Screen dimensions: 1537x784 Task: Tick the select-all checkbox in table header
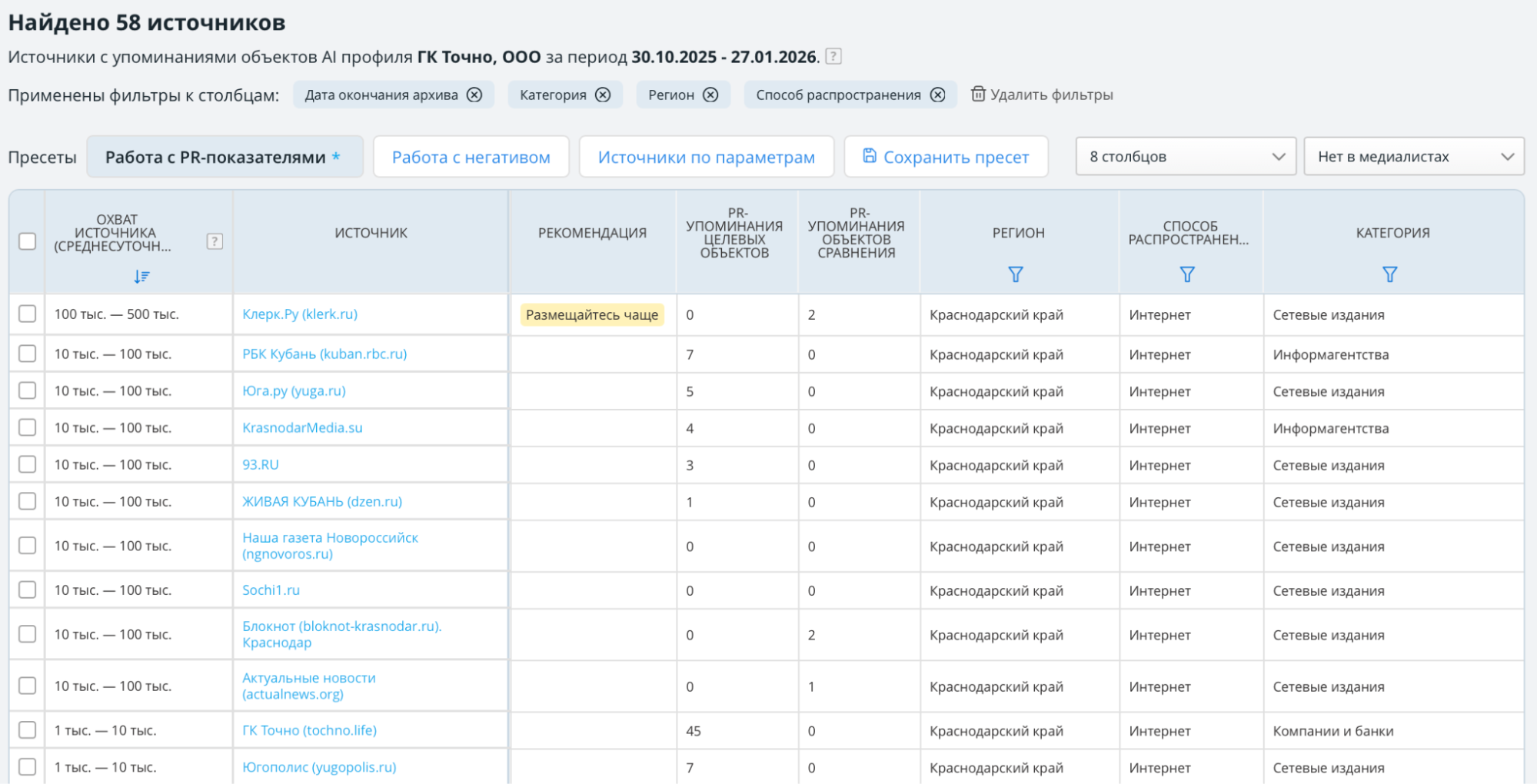click(x=28, y=241)
